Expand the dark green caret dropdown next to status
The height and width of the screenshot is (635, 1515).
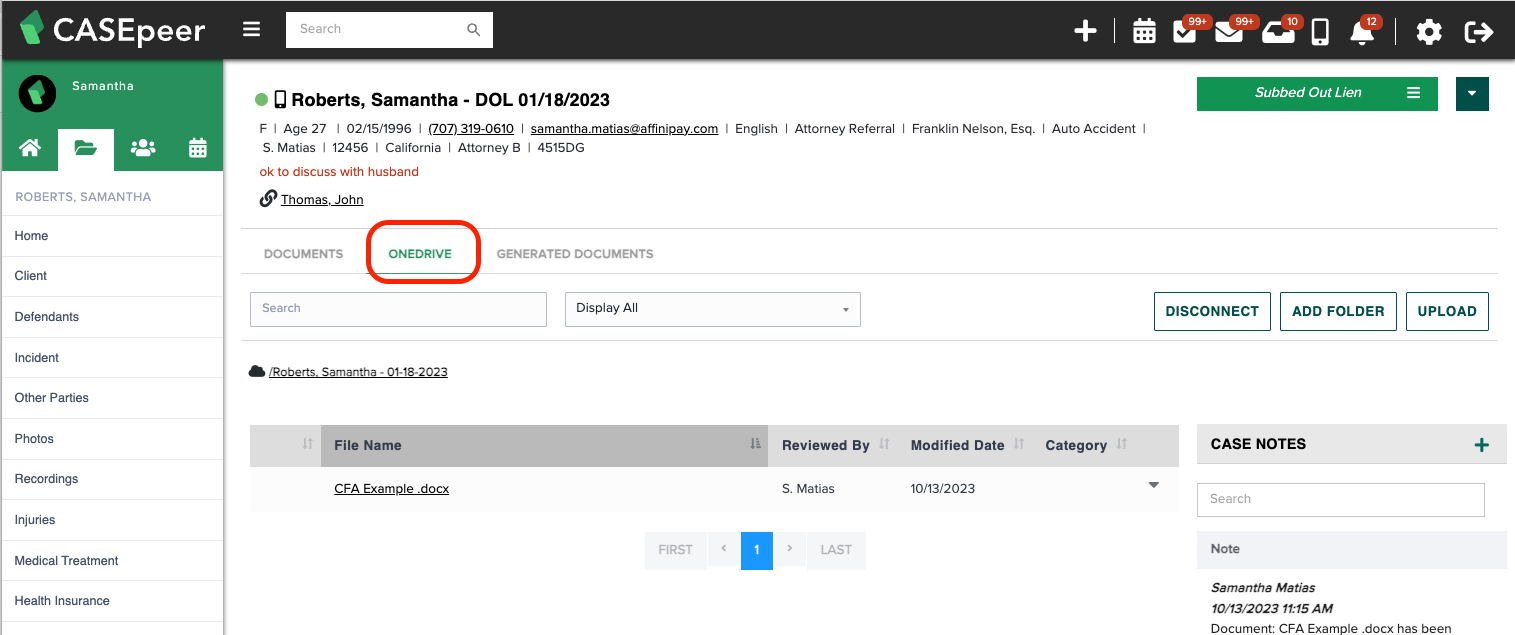click(1472, 94)
